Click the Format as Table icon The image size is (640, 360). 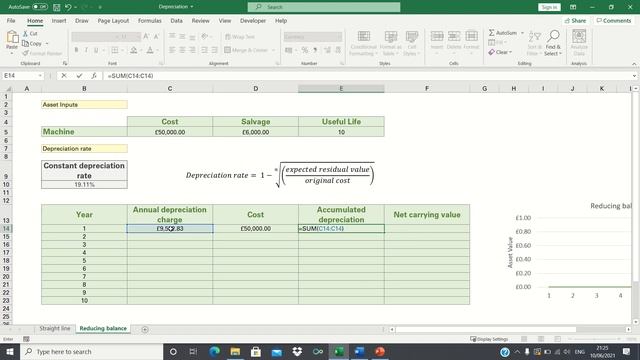(391, 37)
